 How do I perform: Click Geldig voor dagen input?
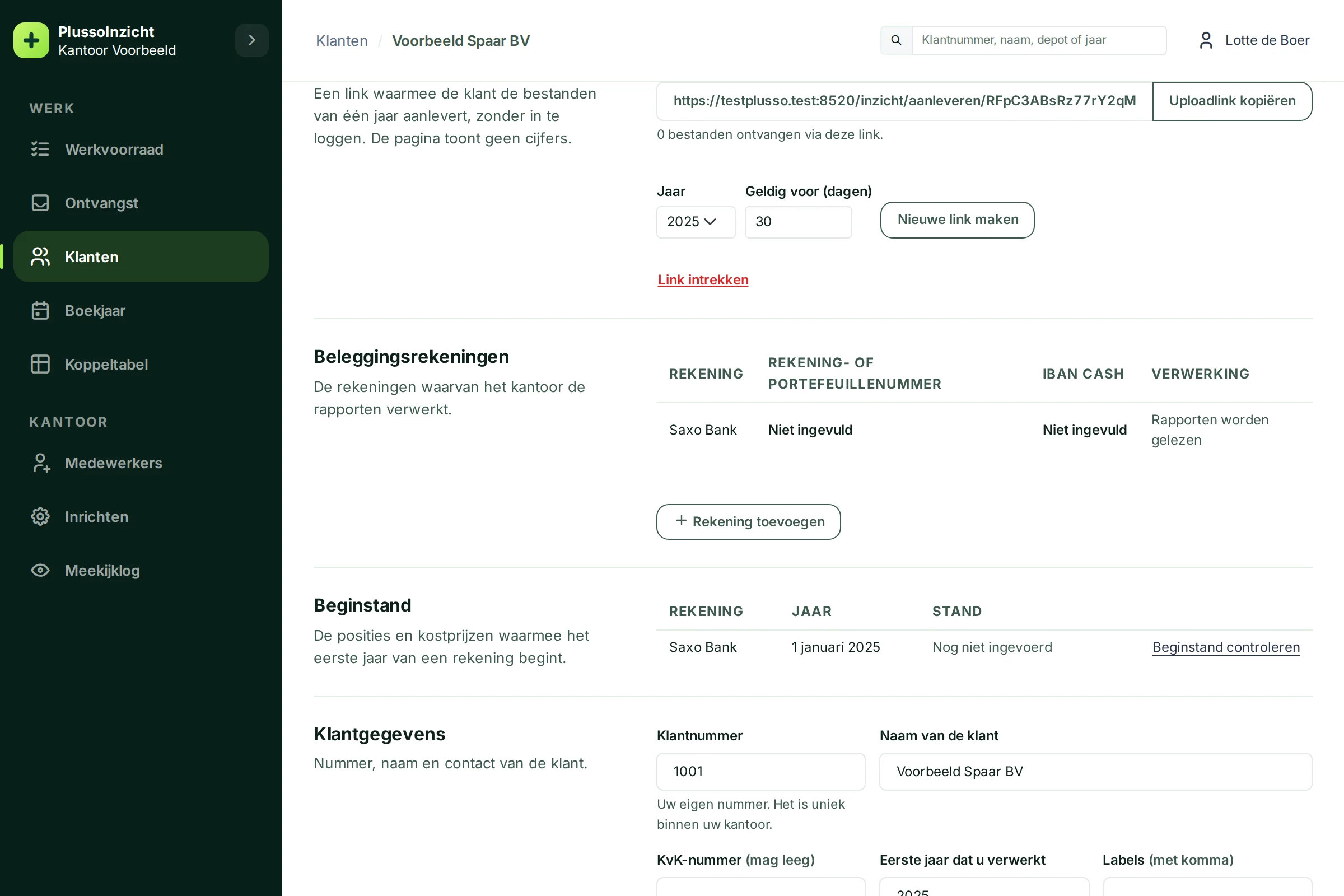coord(799,222)
